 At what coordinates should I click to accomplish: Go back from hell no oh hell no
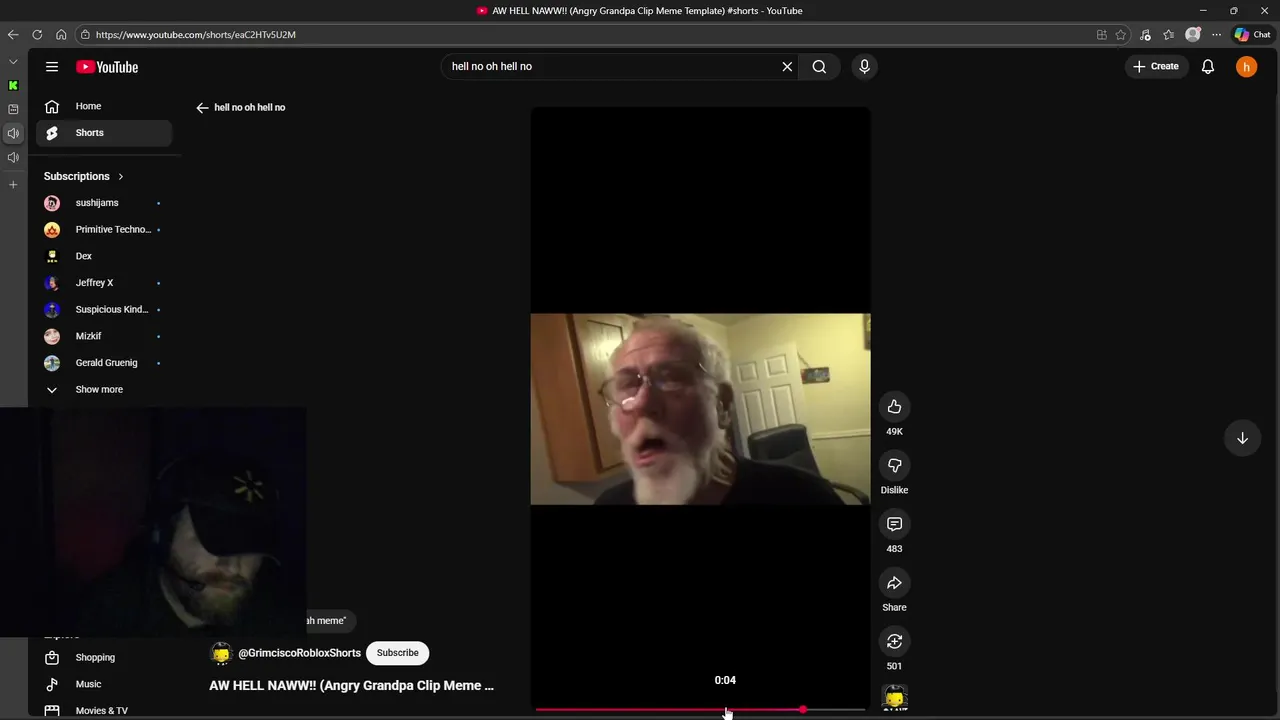click(x=202, y=107)
